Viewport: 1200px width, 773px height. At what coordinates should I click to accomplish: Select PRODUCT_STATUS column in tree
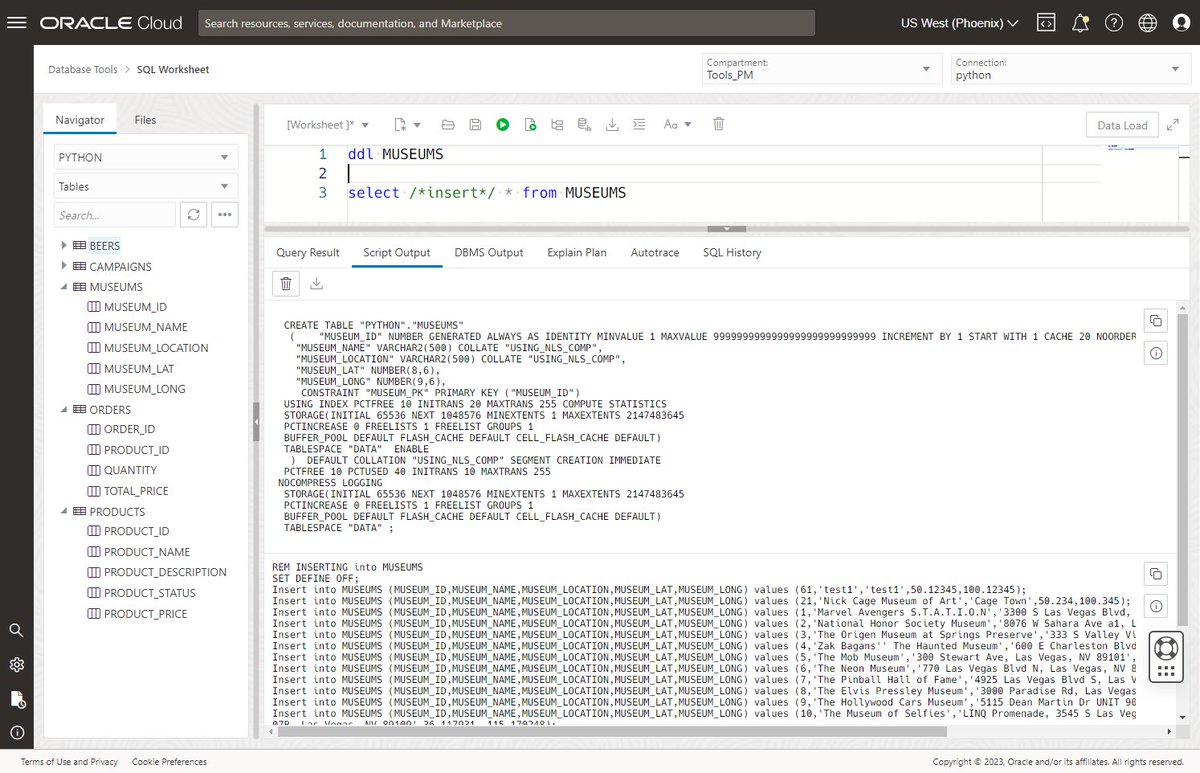pos(150,593)
